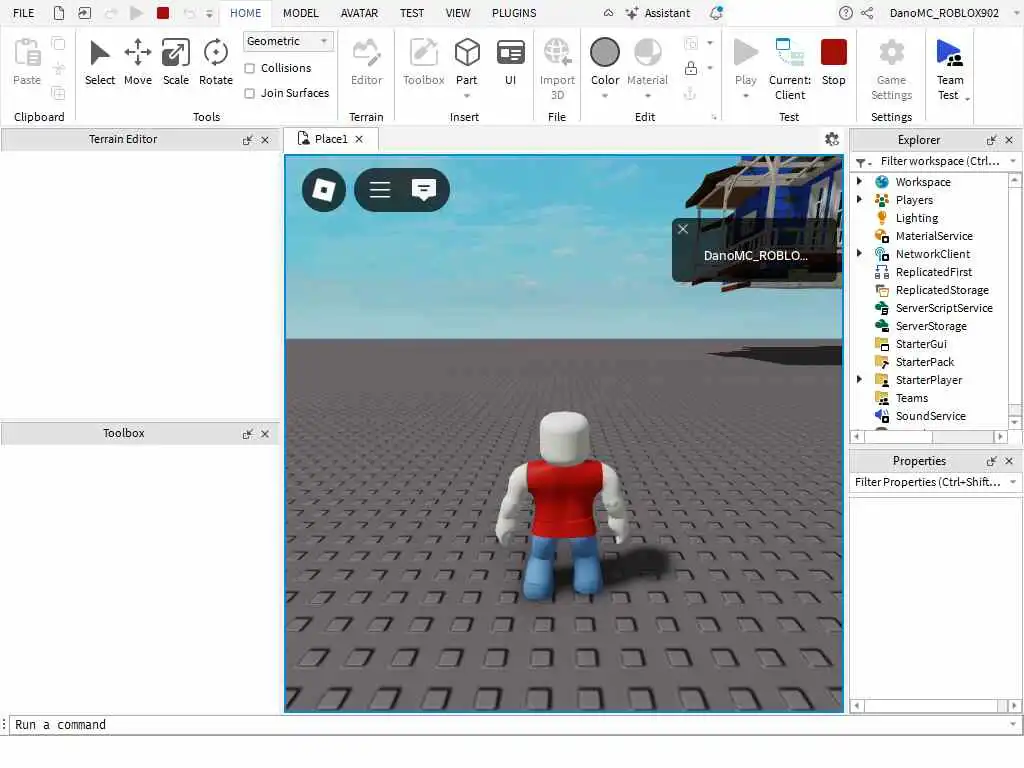
Task: Switch to the TEST ribbon tab
Action: [x=411, y=13]
